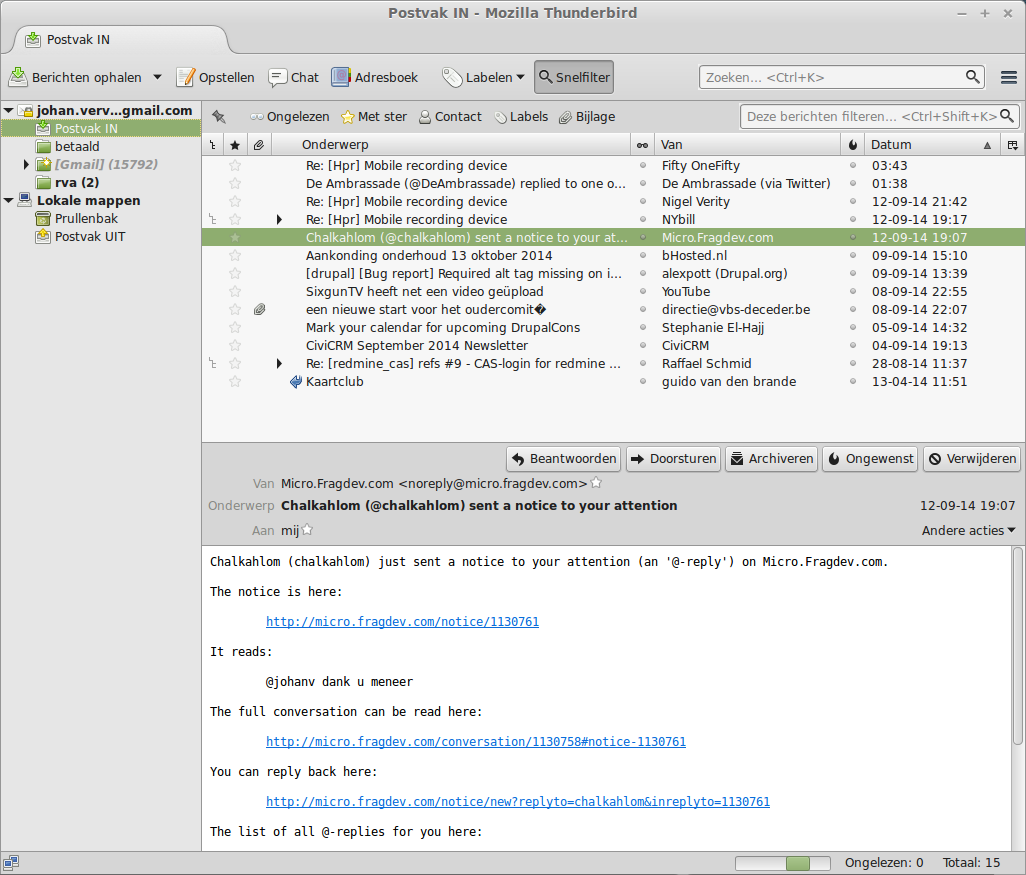Image resolution: width=1026 pixels, height=875 pixels.
Task: Click the Berichten ophalen download icon
Action: [x=18, y=77]
